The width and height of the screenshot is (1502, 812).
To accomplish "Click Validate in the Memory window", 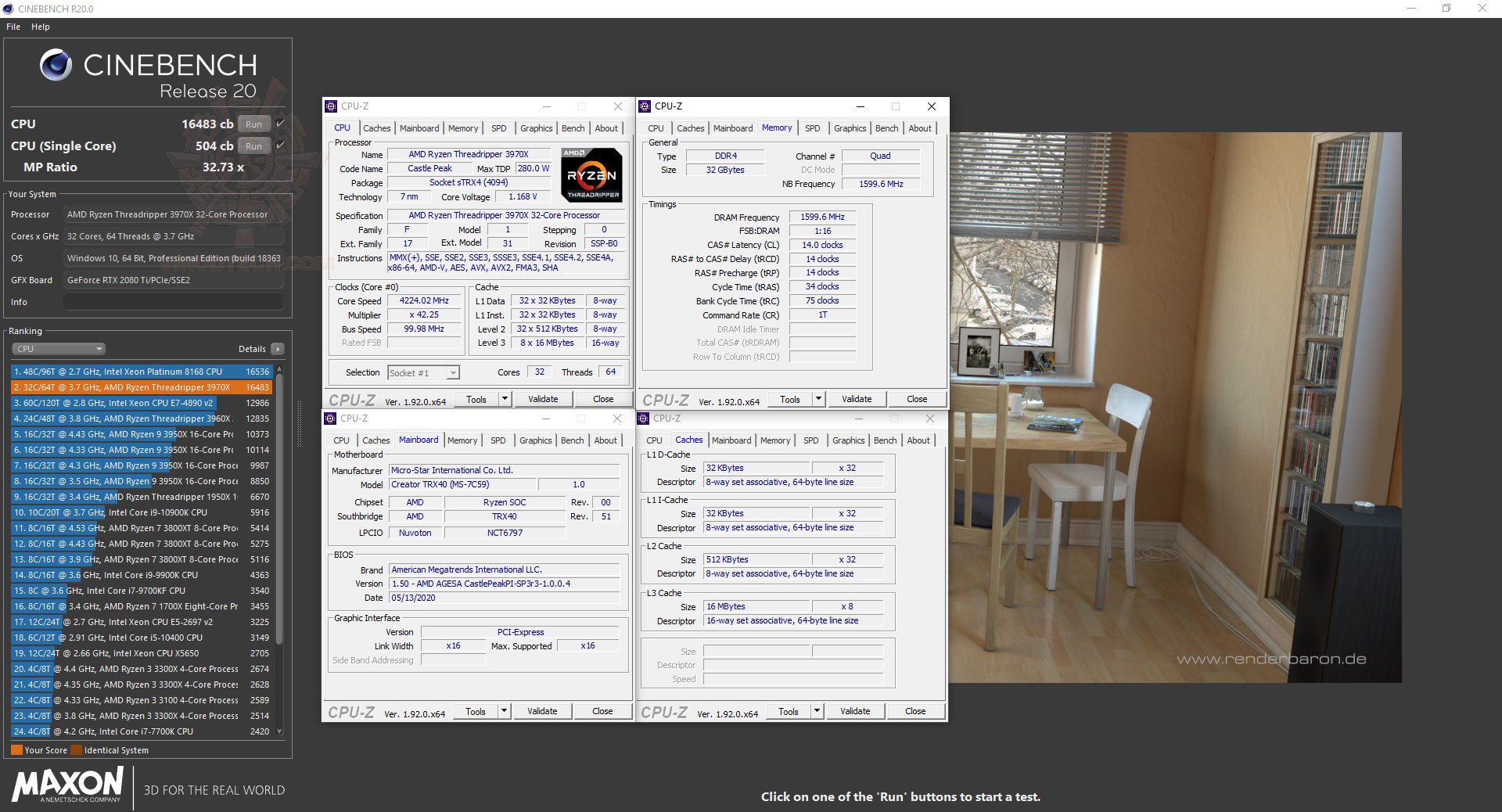I will (x=857, y=399).
